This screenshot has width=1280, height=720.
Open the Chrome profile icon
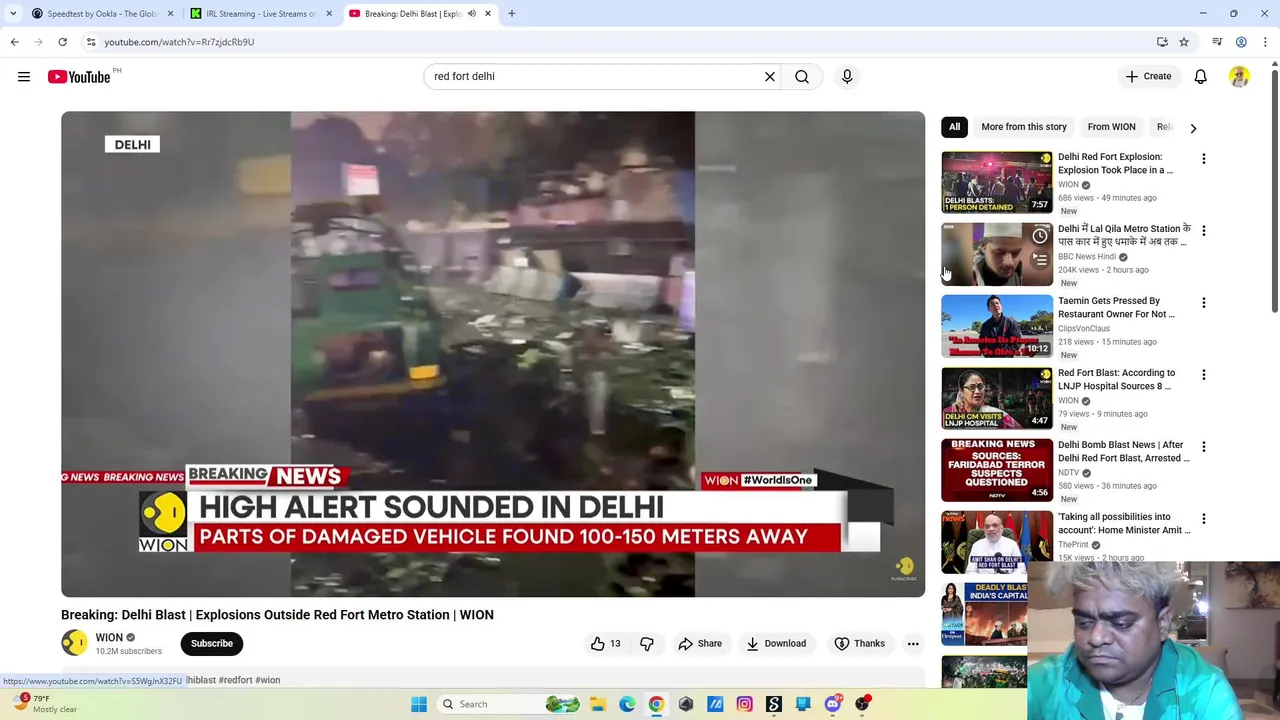tap(1241, 42)
